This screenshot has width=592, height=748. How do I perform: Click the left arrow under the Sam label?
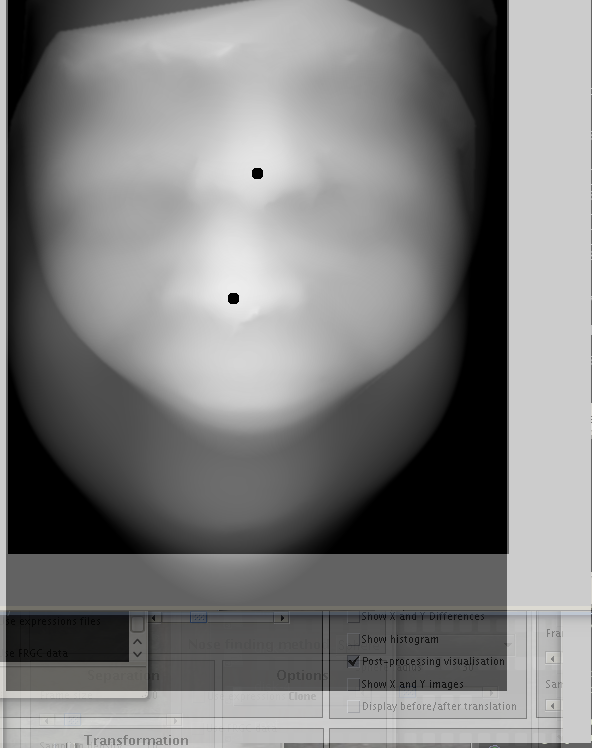[x=552, y=705]
